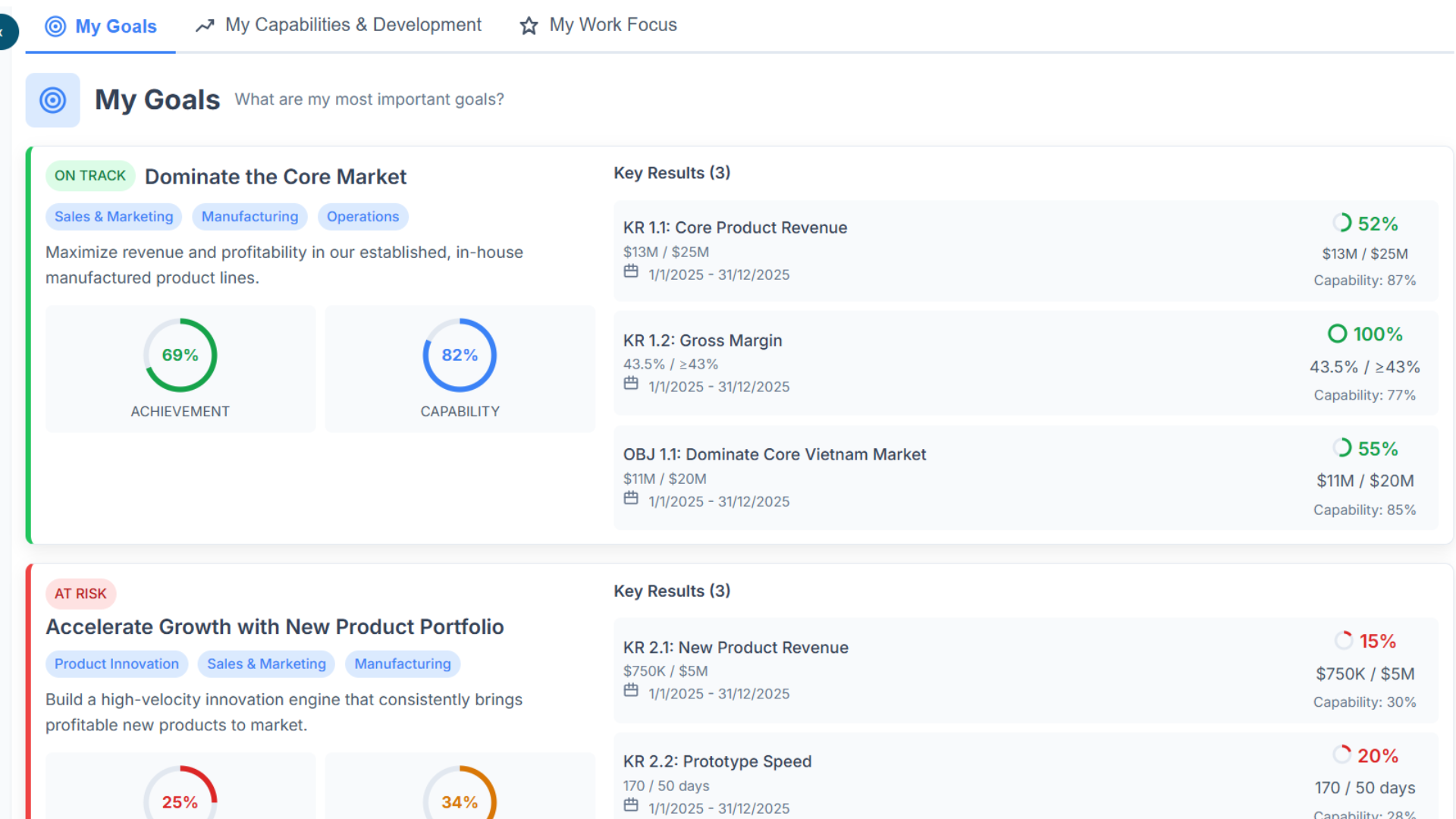Viewport: 1456px width, 819px height.
Task: Click calendar icon under KR 1.1 Core Product Revenue
Action: click(631, 271)
